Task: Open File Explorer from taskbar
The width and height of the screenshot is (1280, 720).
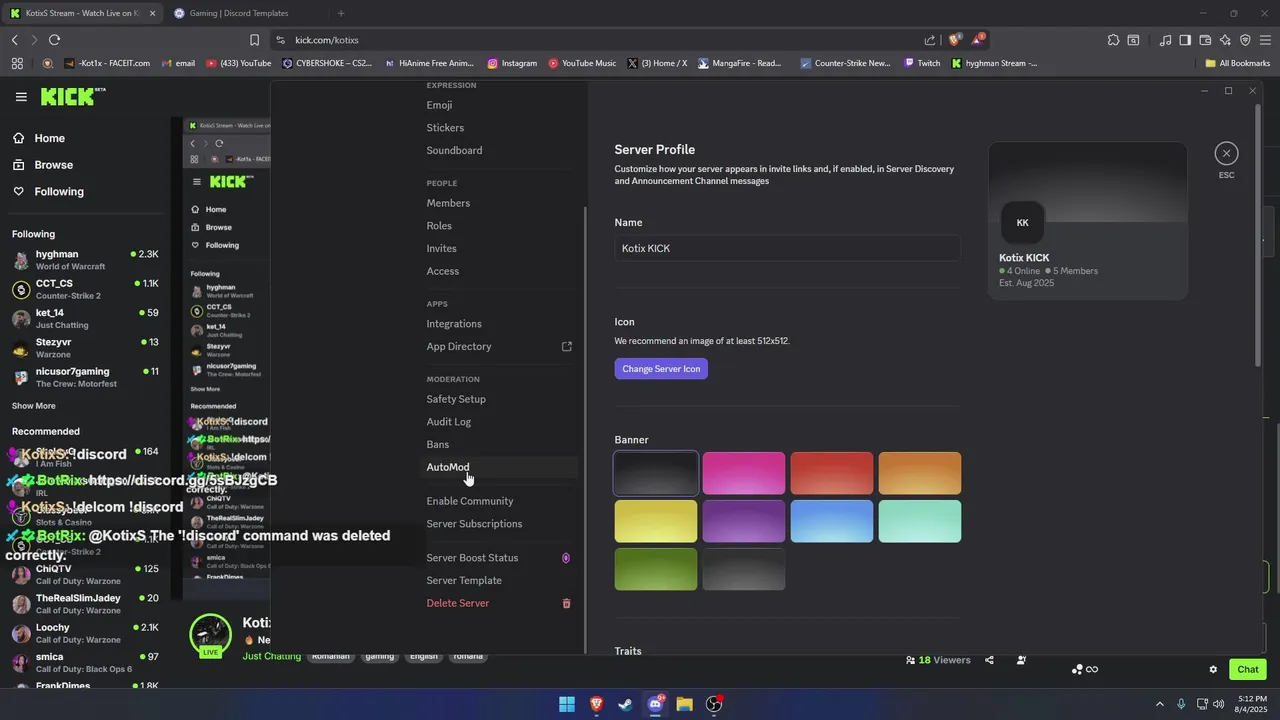Action: (x=684, y=704)
